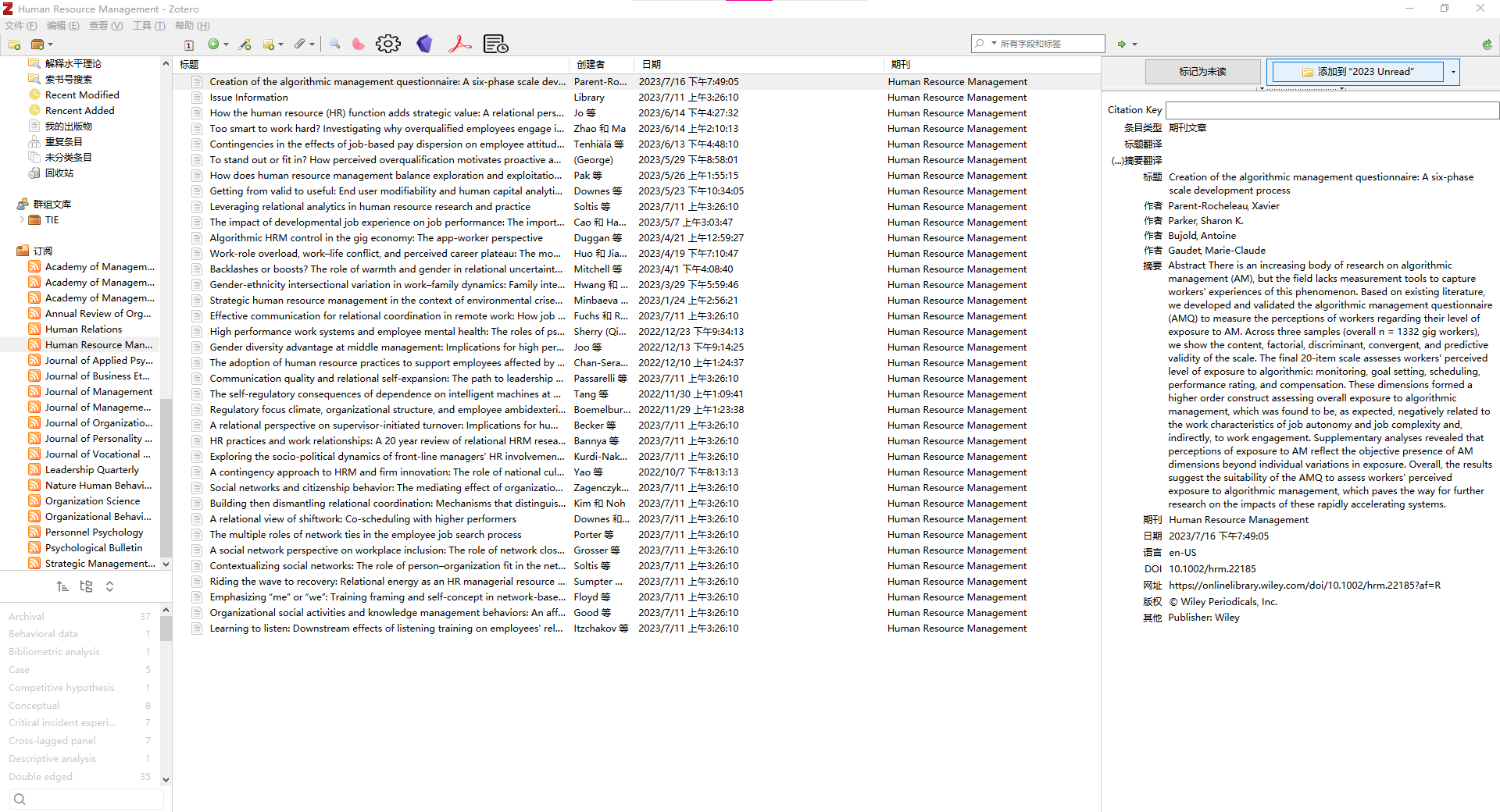Viewport: 1500px width, 812px height.
Task: Click the RSS icon of Organization Science feed
Action: tap(34, 501)
